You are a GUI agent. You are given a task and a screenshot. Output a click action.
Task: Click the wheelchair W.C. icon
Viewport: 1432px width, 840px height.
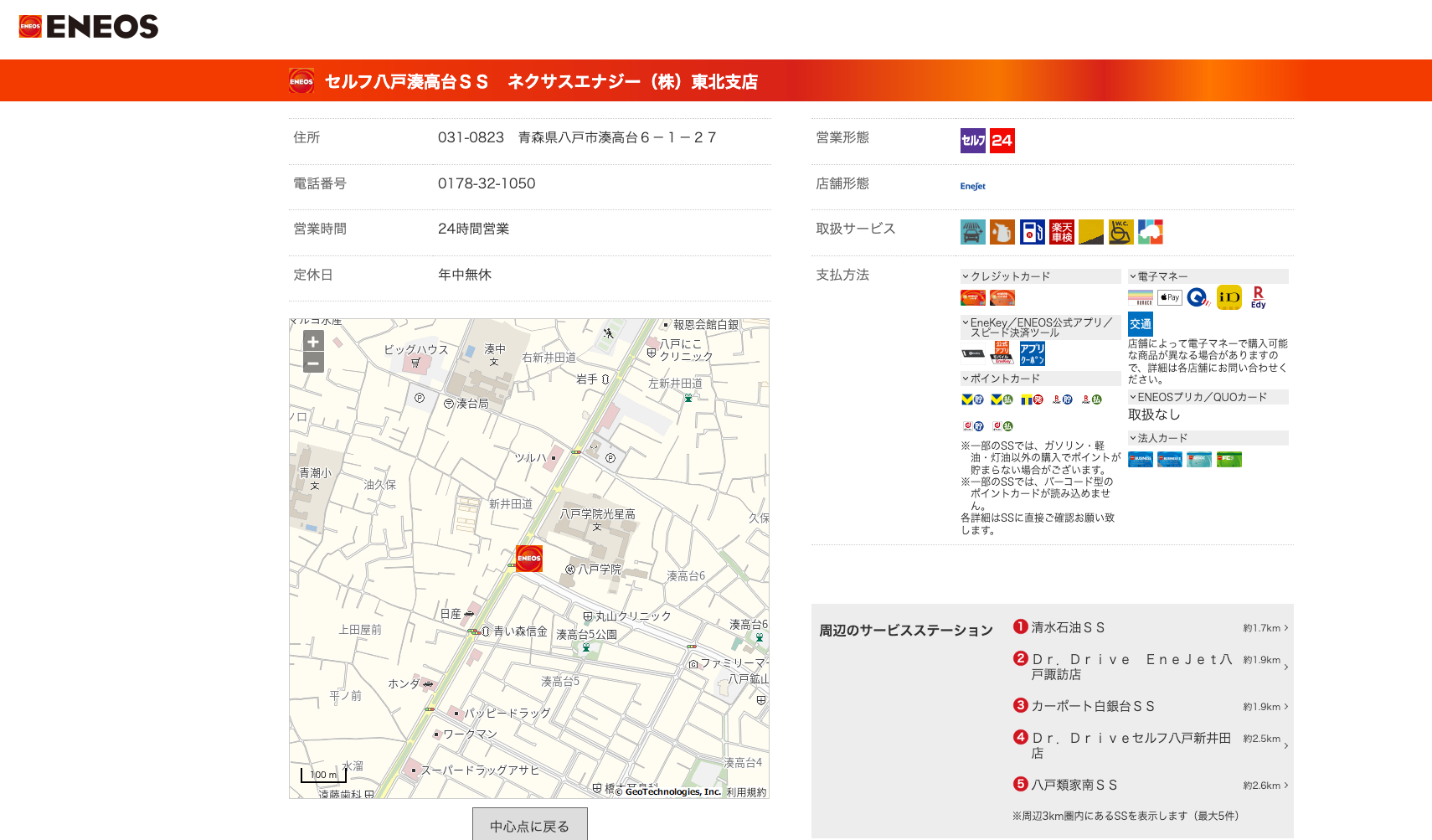pos(1121,232)
